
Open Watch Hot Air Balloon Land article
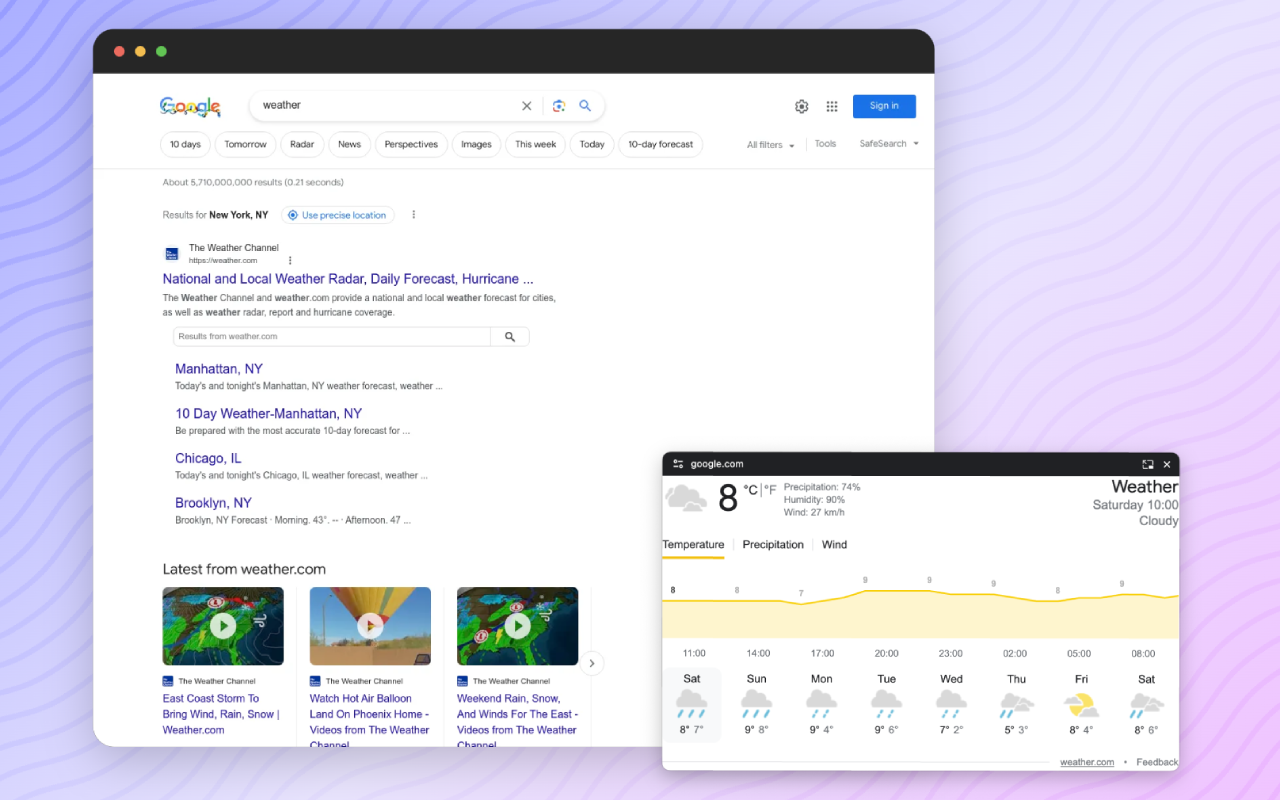pos(370,722)
